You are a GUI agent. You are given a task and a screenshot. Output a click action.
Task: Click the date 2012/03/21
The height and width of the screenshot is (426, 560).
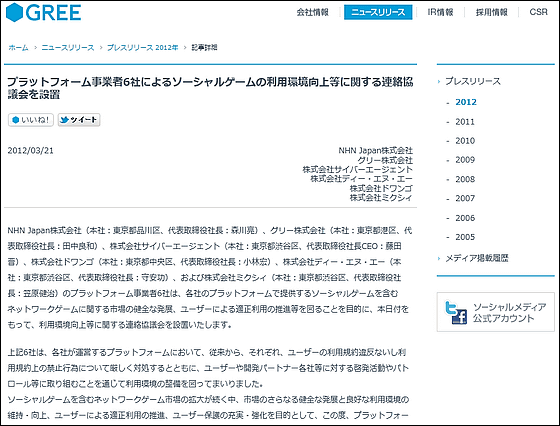pyautogui.click(x=30, y=150)
